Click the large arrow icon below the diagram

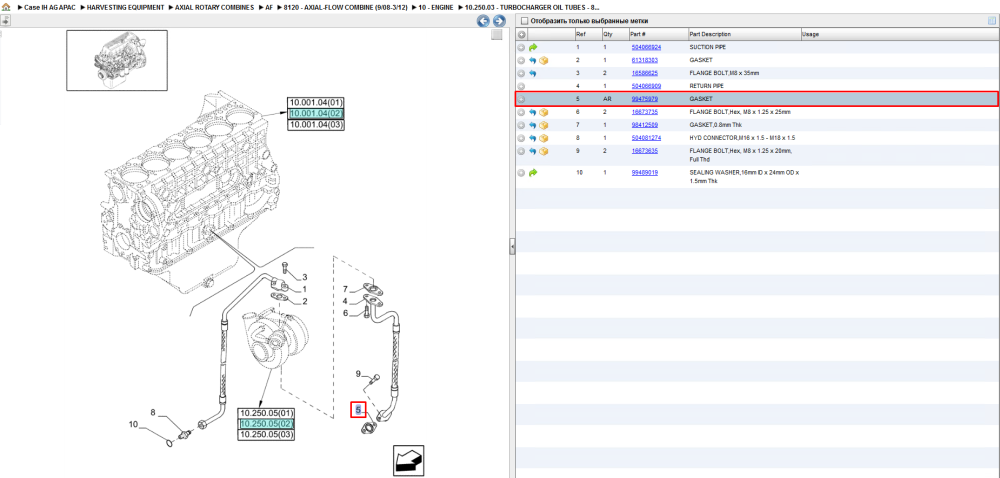click(408, 461)
